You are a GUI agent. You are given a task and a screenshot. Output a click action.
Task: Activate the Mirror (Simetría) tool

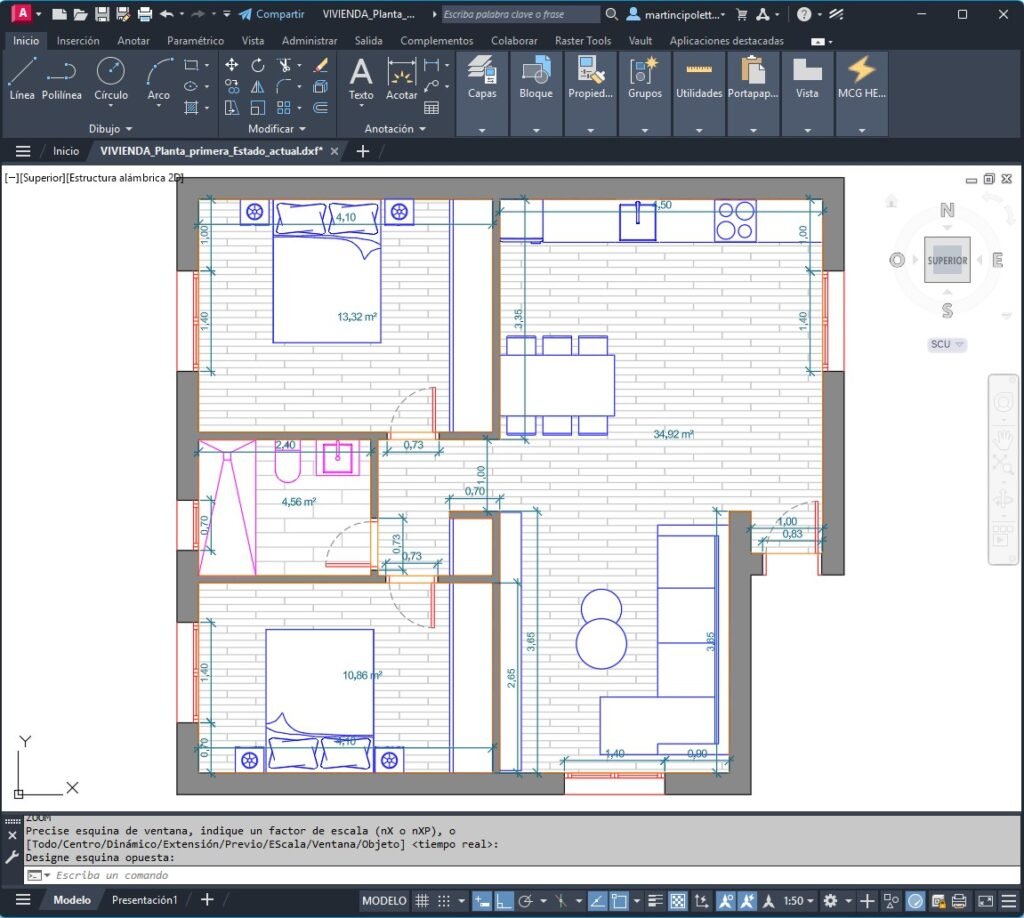click(258, 86)
